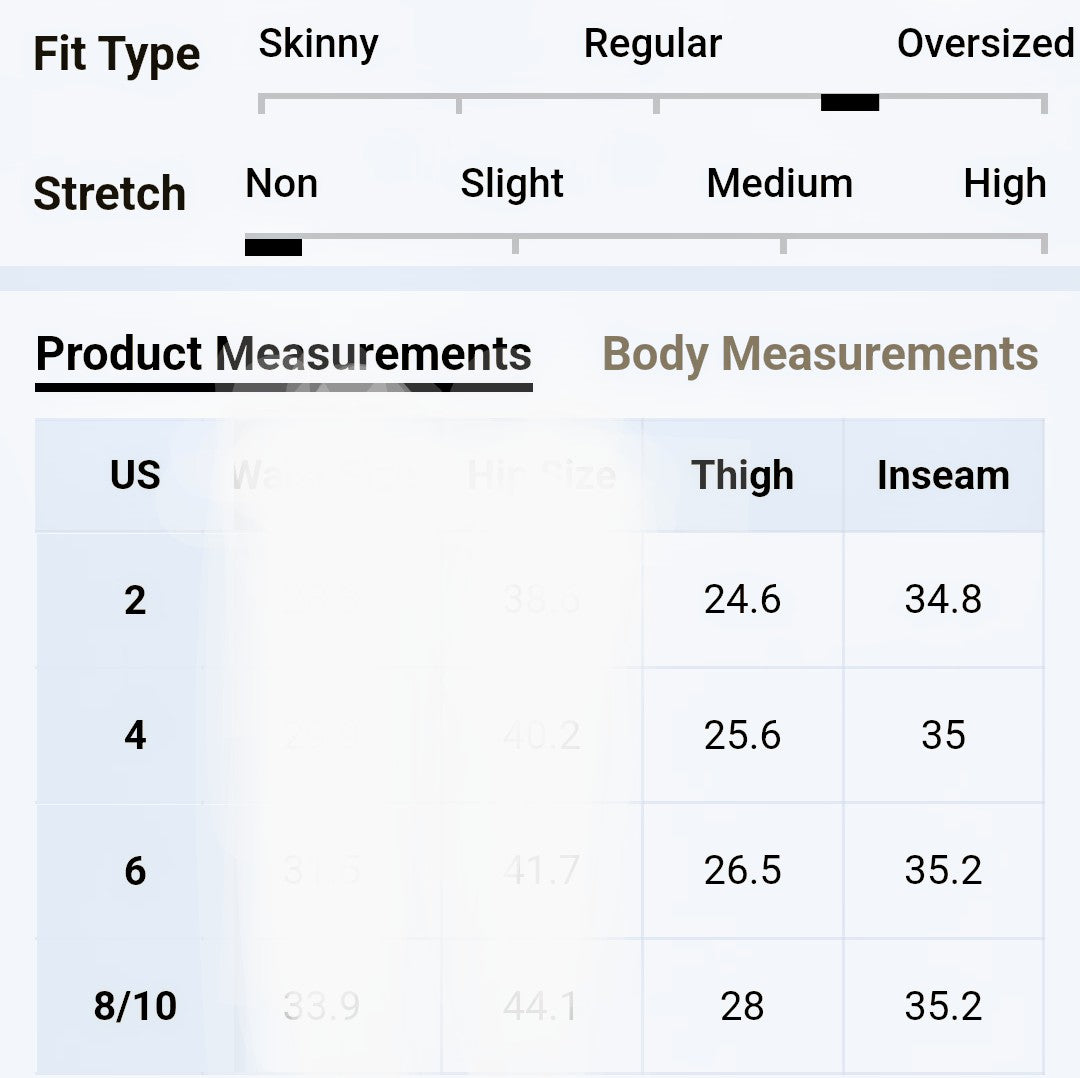Click the High stretch label
The image size is (1080, 1078).
coord(1005,185)
